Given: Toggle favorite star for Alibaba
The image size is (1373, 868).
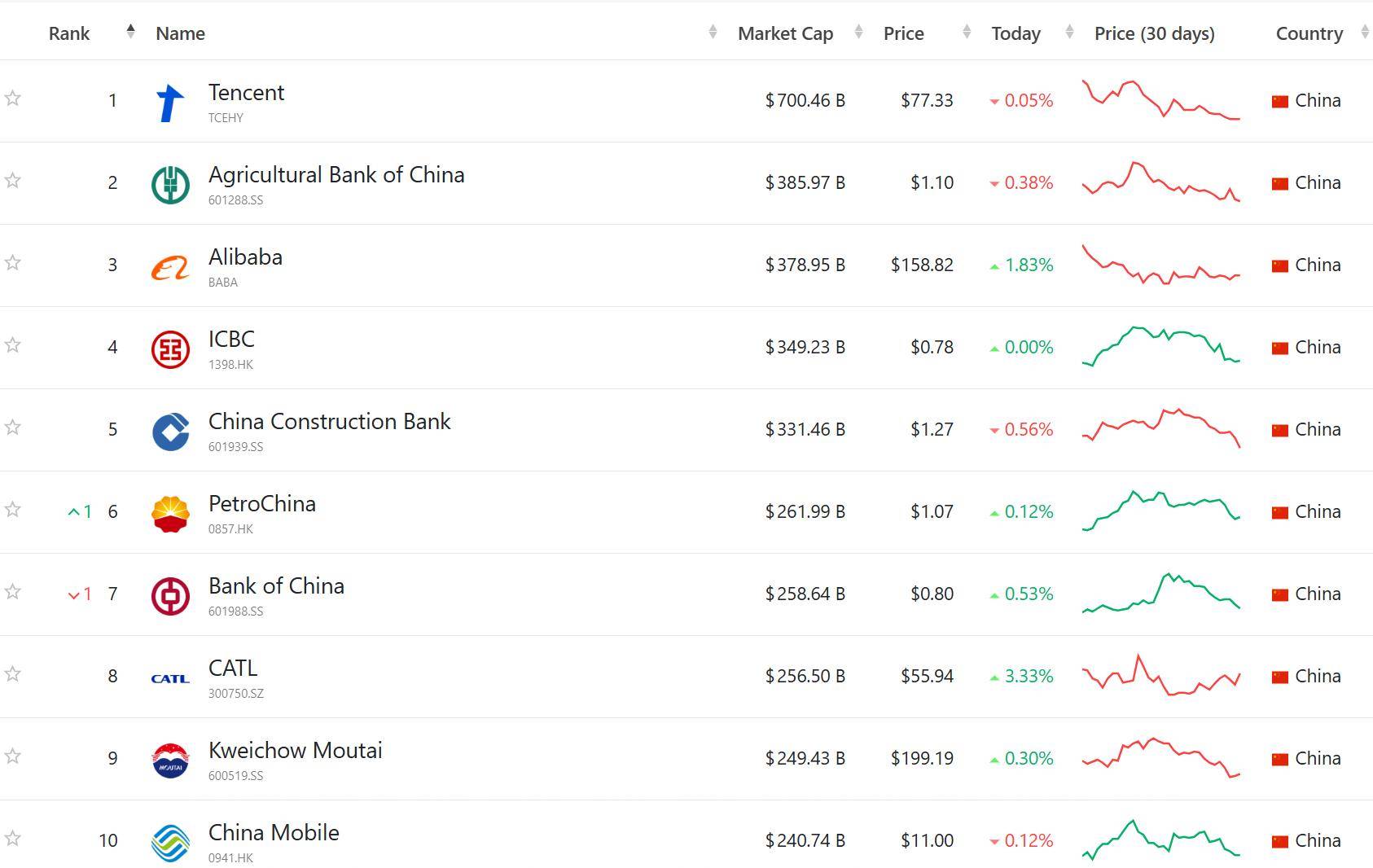Looking at the screenshot, I should 13,263.
